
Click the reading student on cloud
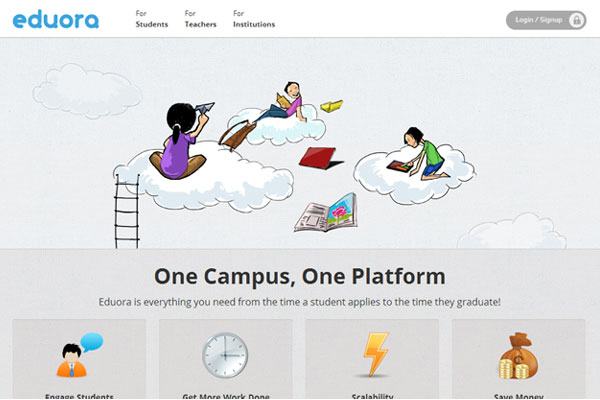pyautogui.click(x=281, y=101)
